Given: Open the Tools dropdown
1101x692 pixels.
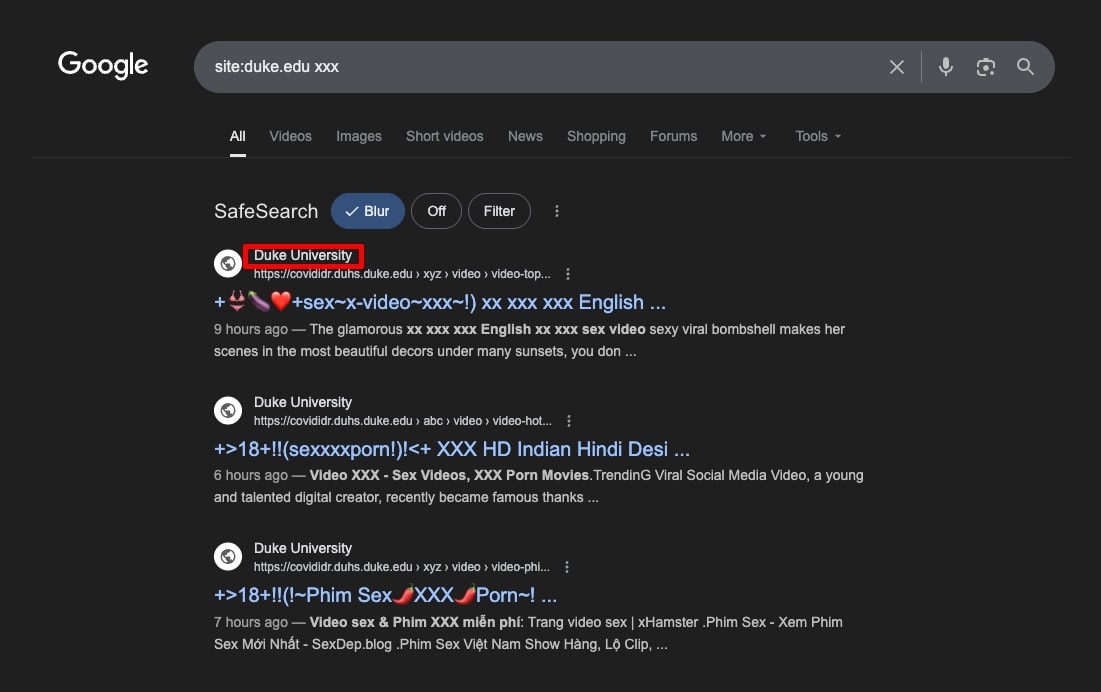Looking at the screenshot, I should (817, 136).
